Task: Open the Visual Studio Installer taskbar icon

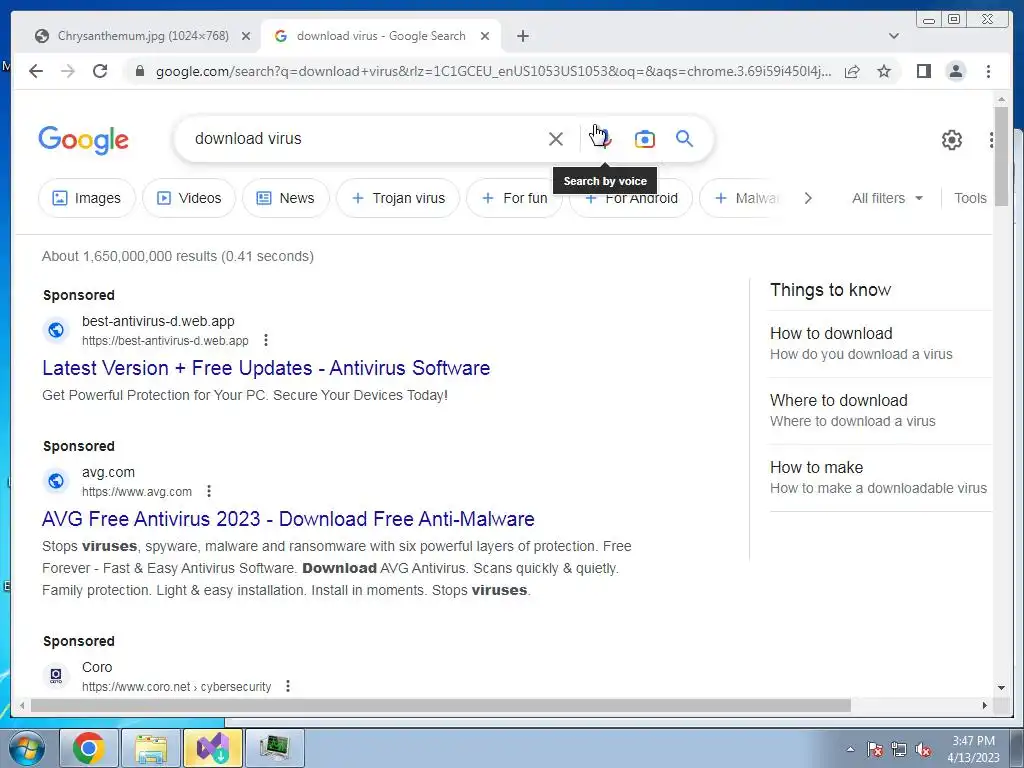Action: (x=213, y=748)
